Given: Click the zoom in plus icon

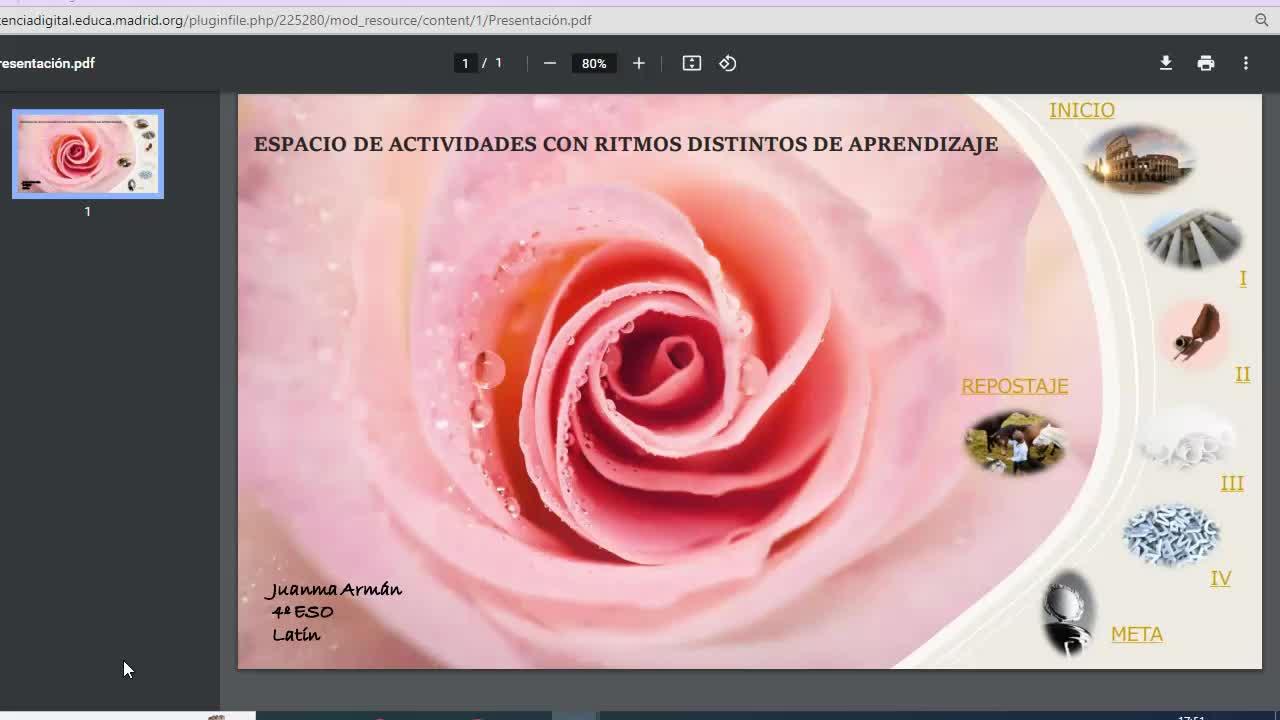Looking at the screenshot, I should pyautogui.click(x=638, y=63).
